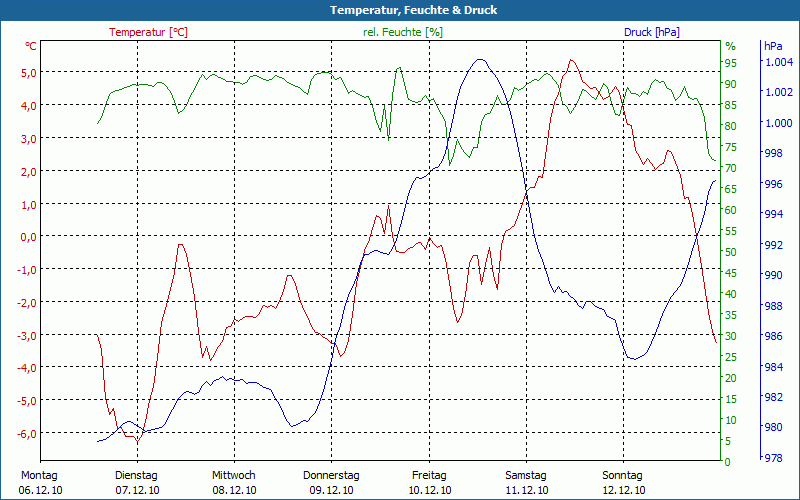This screenshot has width=800, height=500.
Task: Click the '-6,0' temperature axis value
Action: pos(27,434)
